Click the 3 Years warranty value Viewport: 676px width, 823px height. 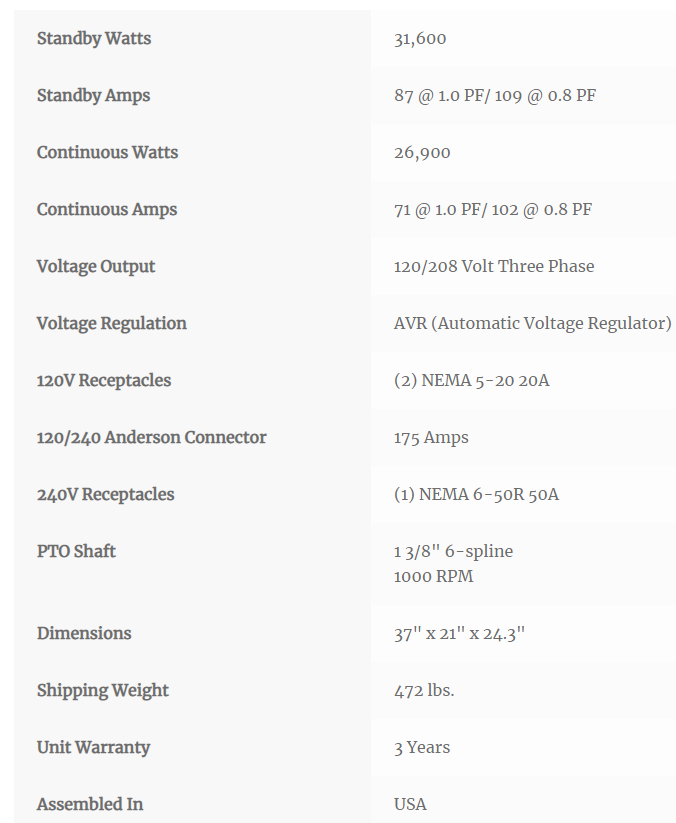tap(422, 747)
